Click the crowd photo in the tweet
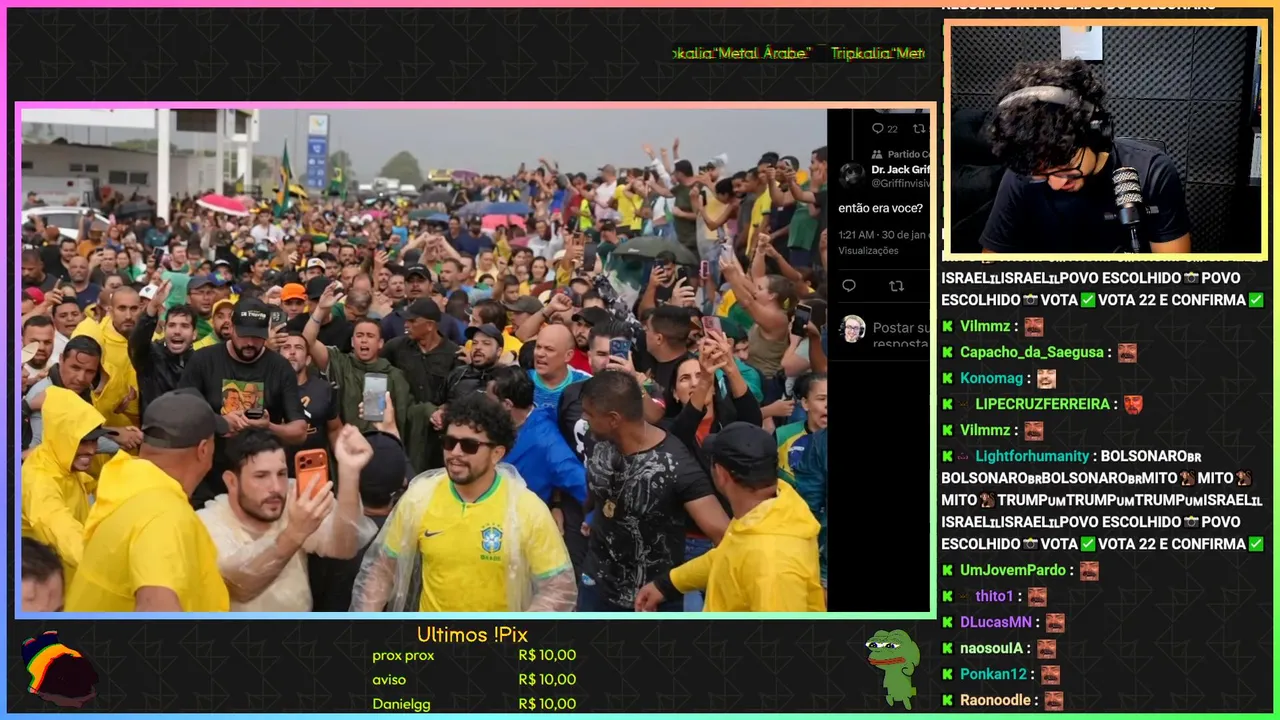 (x=424, y=360)
